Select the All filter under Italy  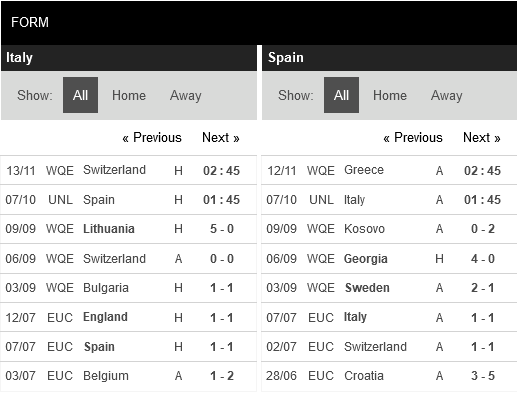[x=80, y=95]
